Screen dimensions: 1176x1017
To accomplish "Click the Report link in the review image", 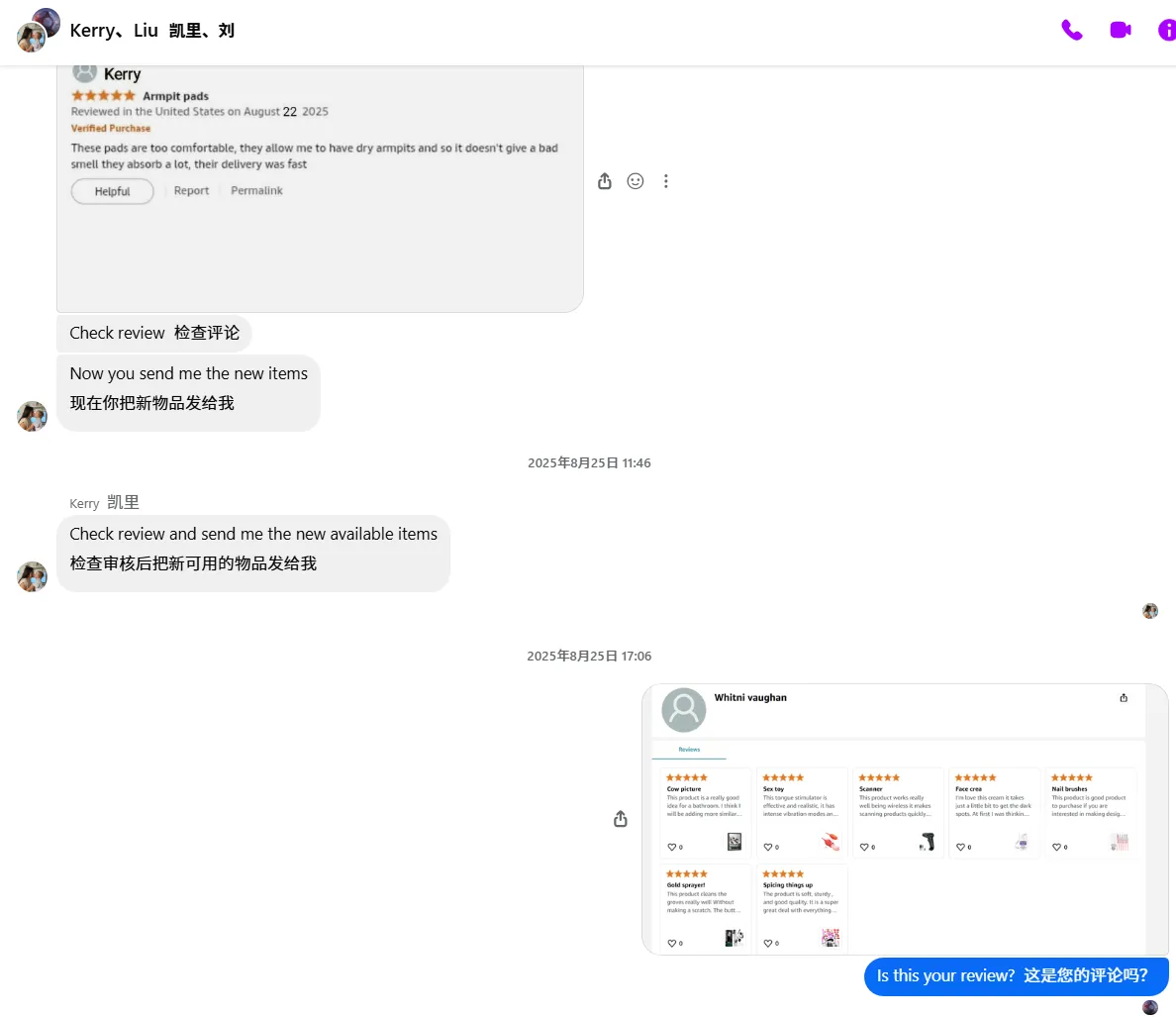I will click(191, 190).
